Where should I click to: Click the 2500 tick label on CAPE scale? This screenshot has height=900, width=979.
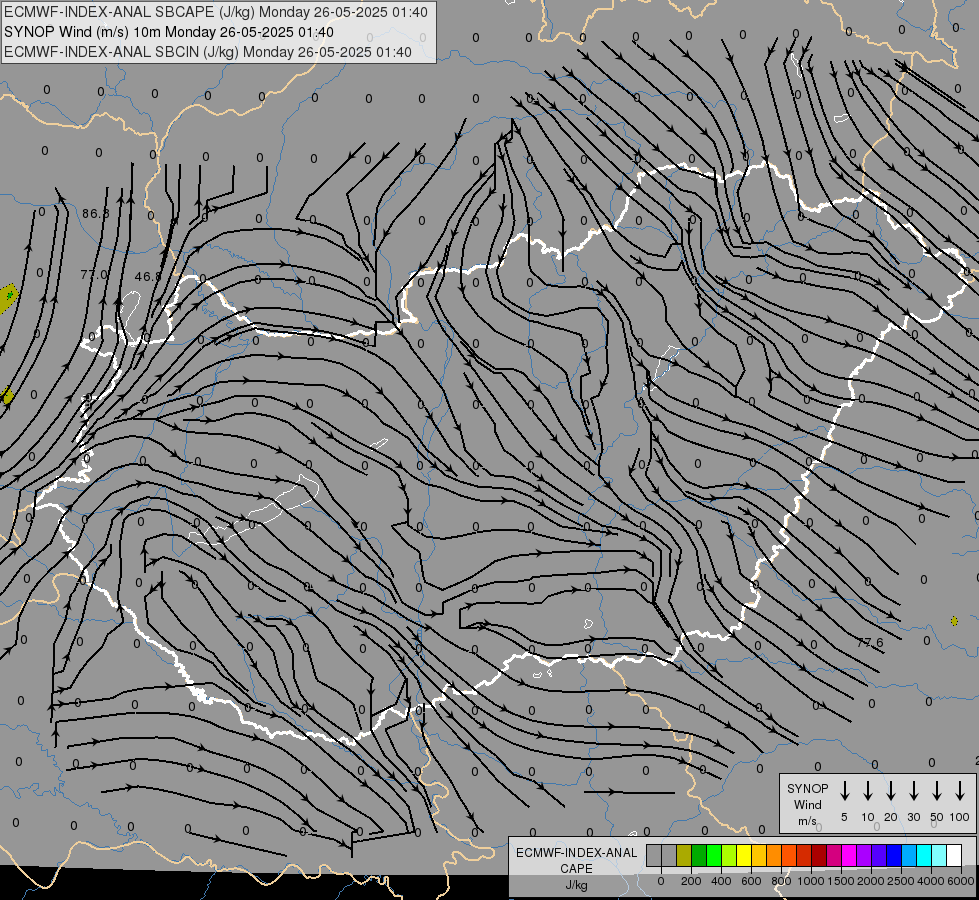pos(901,881)
